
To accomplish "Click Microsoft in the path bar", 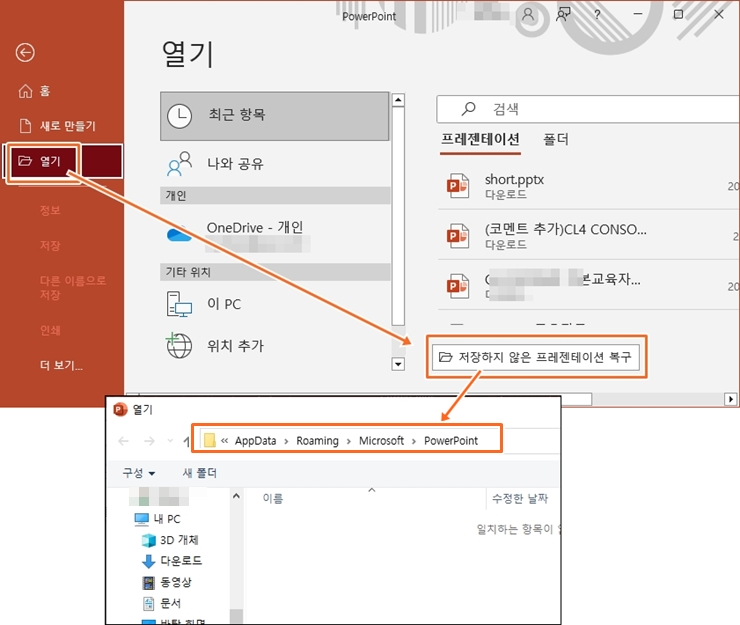I will pyautogui.click(x=381, y=441).
